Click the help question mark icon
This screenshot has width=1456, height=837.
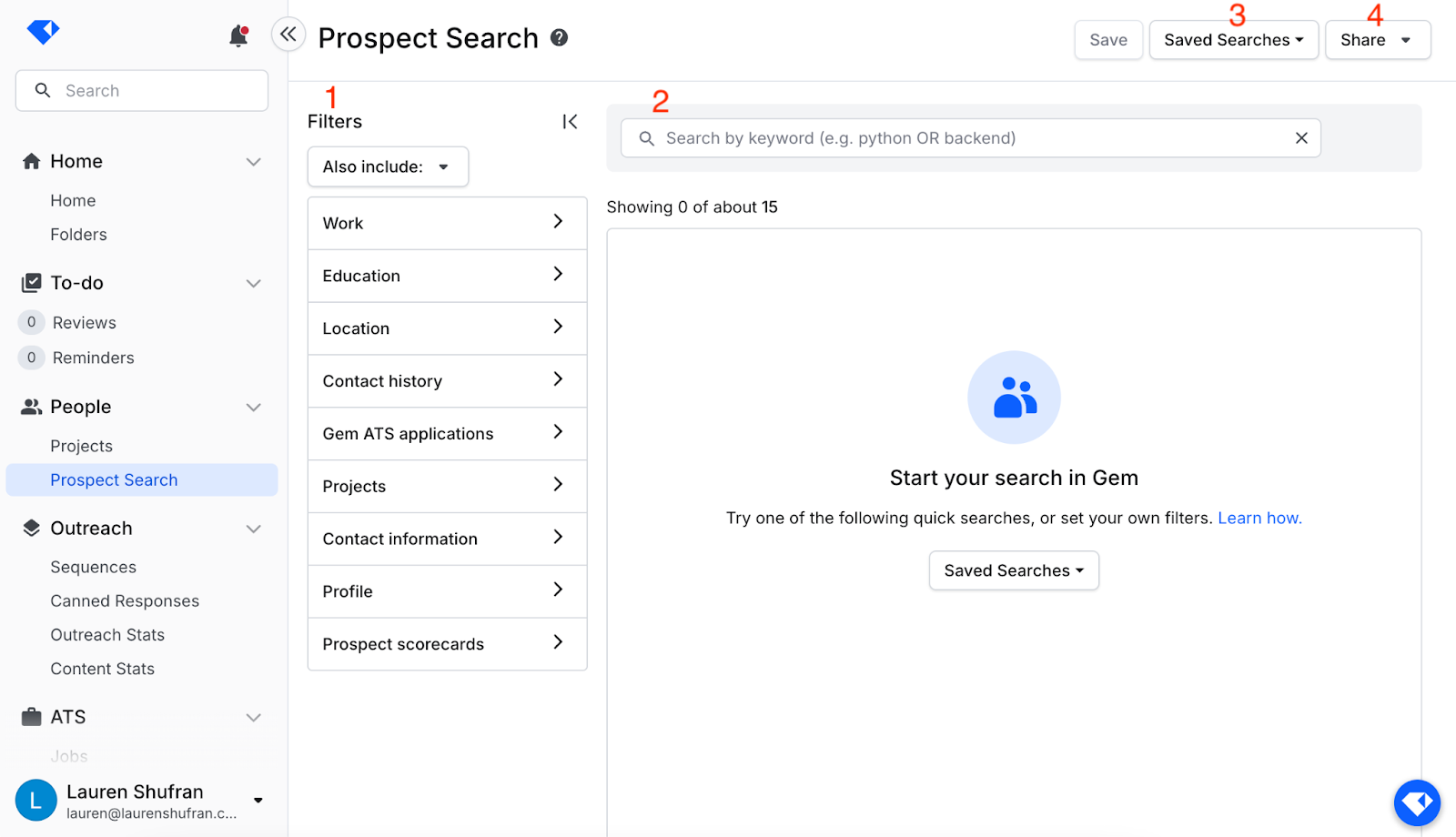[559, 37]
